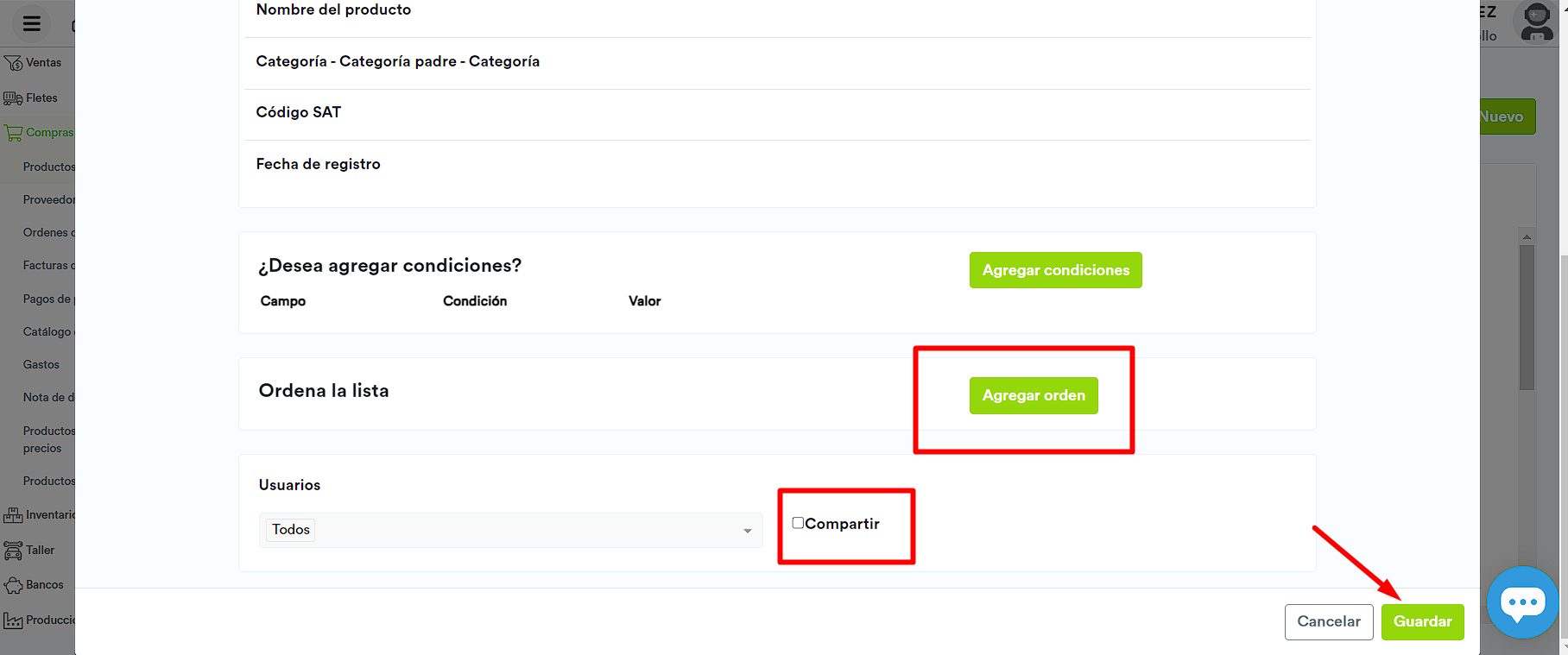Open the Producción factory icon
The image size is (1568, 655).
pyautogui.click(x=13, y=620)
